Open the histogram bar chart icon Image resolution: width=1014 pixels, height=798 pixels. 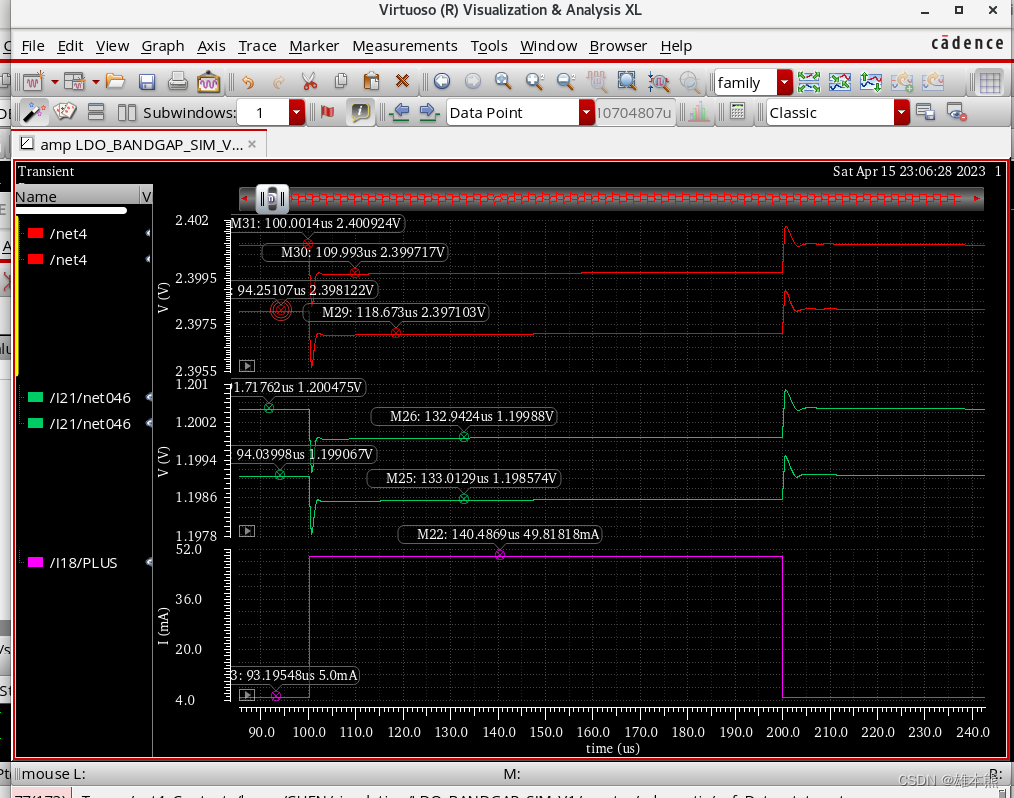pyautogui.click(x=698, y=113)
